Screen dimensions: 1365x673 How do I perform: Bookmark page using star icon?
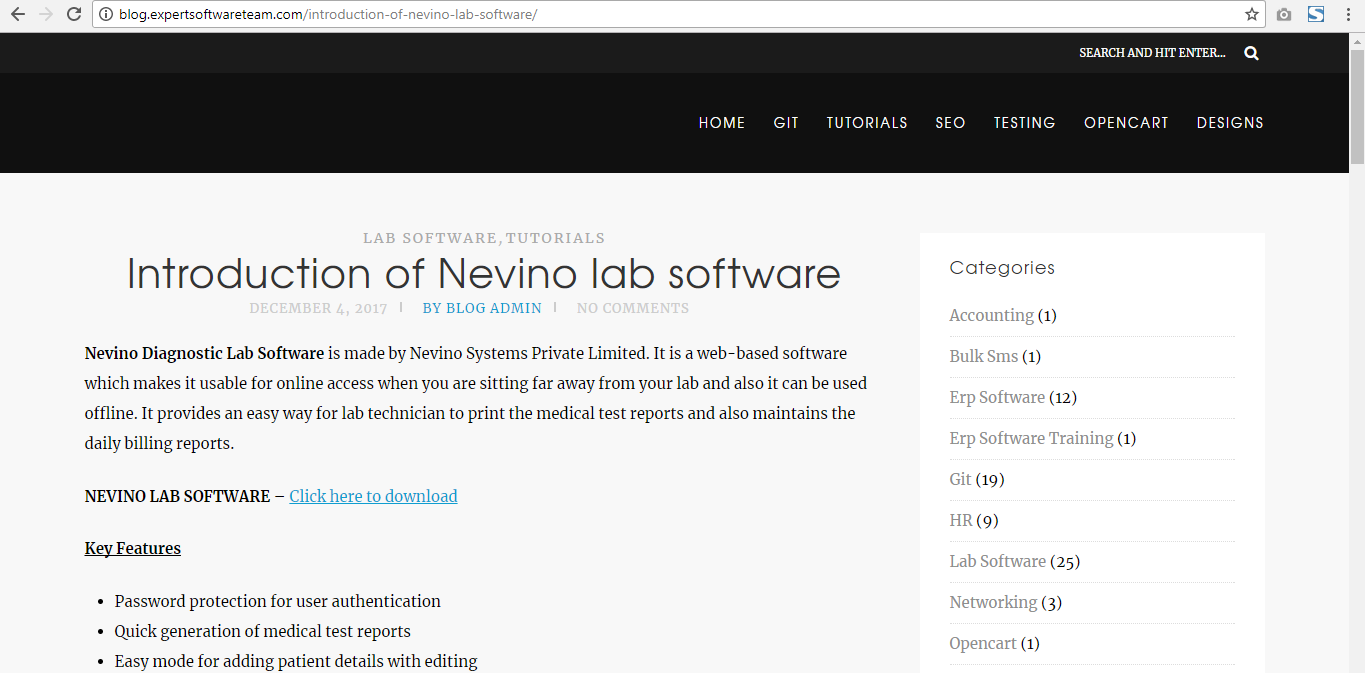(1251, 14)
